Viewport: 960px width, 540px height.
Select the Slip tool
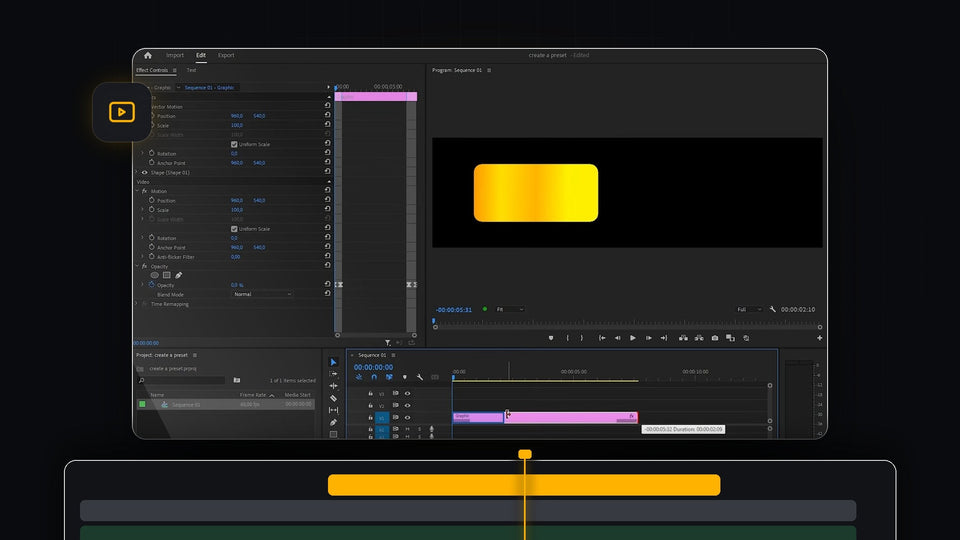tap(333, 410)
